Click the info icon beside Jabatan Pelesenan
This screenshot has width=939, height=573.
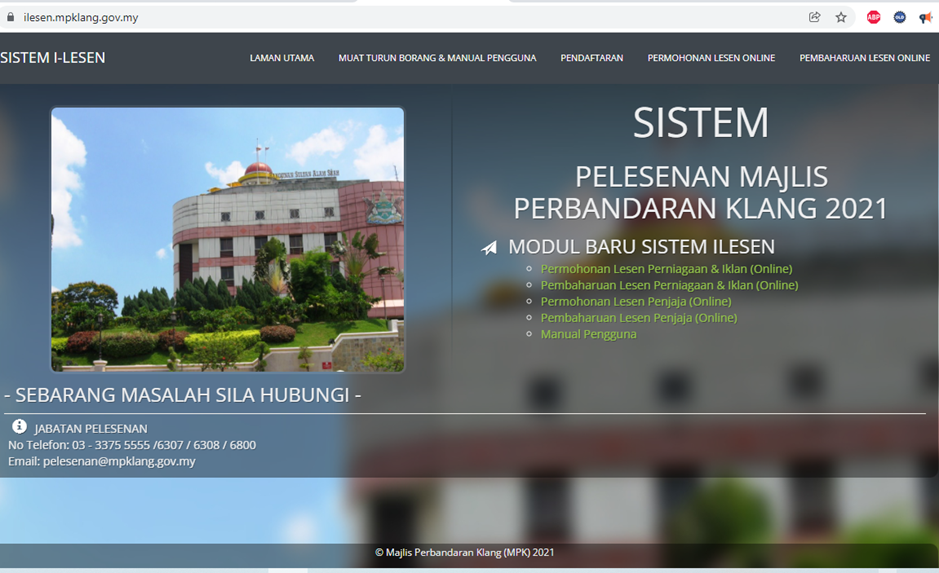(x=19, y=426)
